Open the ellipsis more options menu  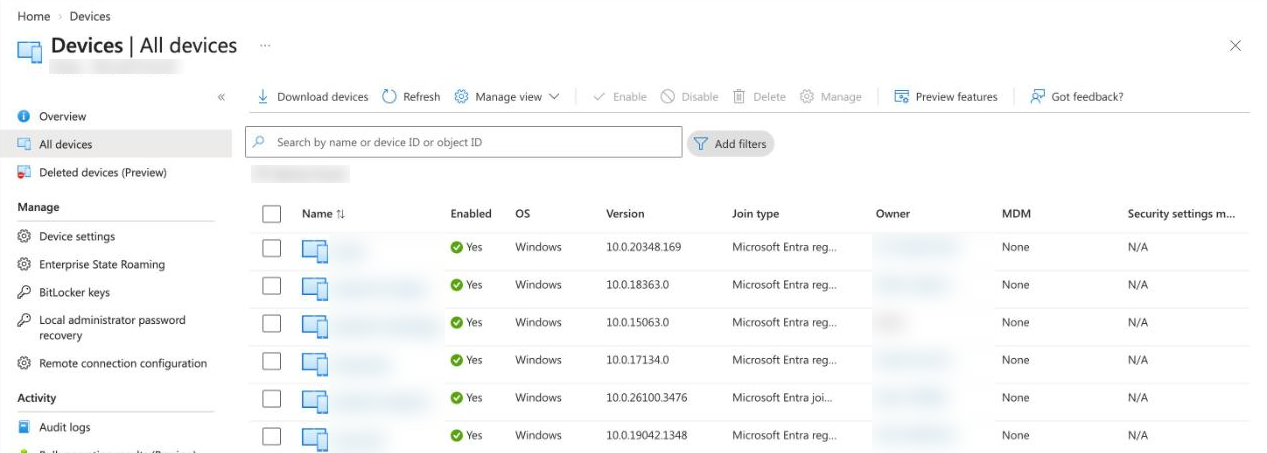[x=265, y=45]
